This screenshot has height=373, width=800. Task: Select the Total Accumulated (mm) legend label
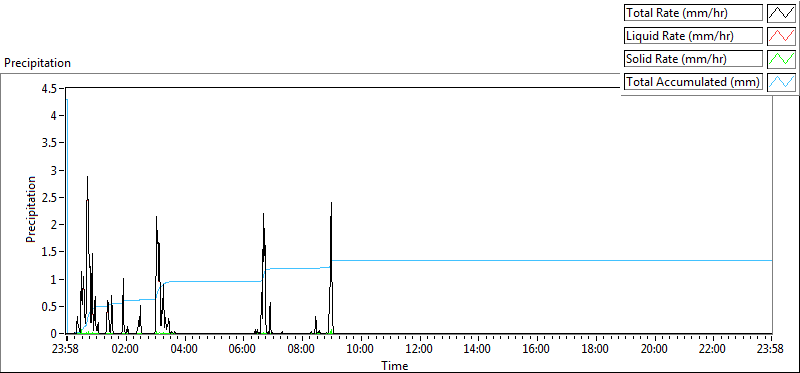coord(694,82)
